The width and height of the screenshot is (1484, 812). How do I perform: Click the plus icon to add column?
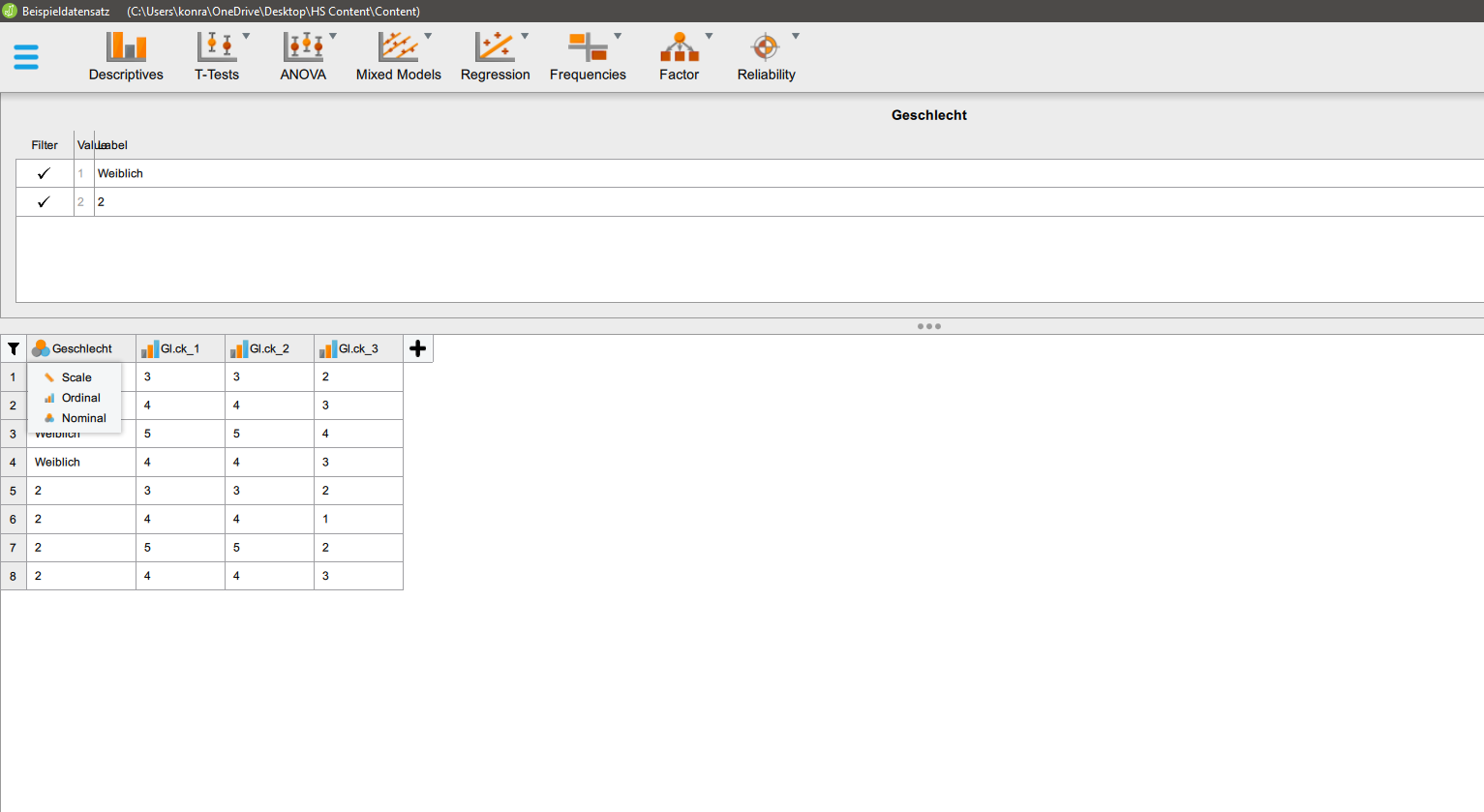point(417,348)
